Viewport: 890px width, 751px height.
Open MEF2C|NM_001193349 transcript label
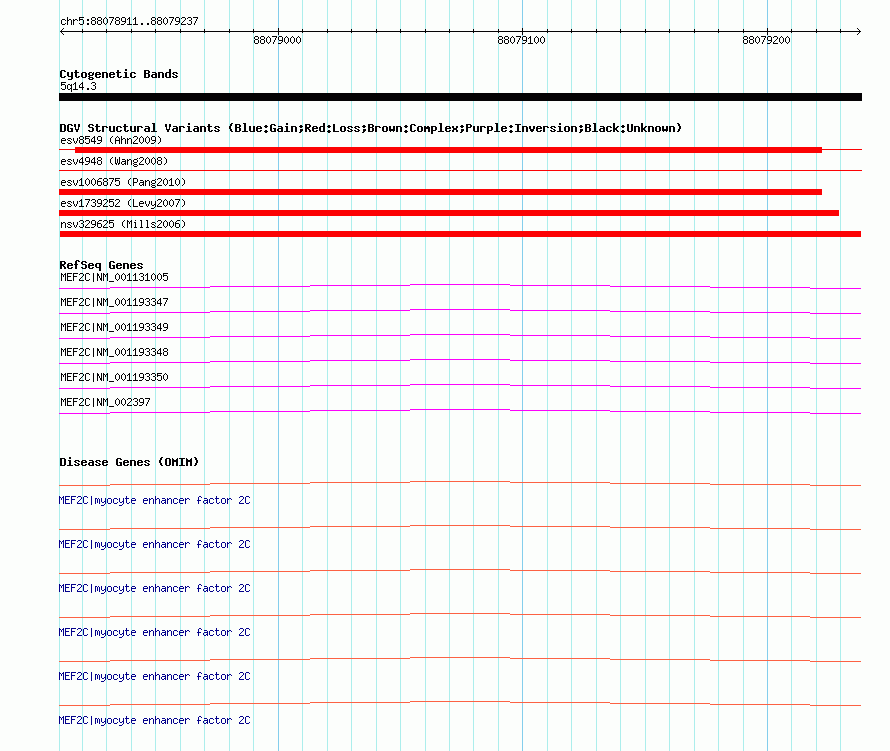[x=114, y=328]
